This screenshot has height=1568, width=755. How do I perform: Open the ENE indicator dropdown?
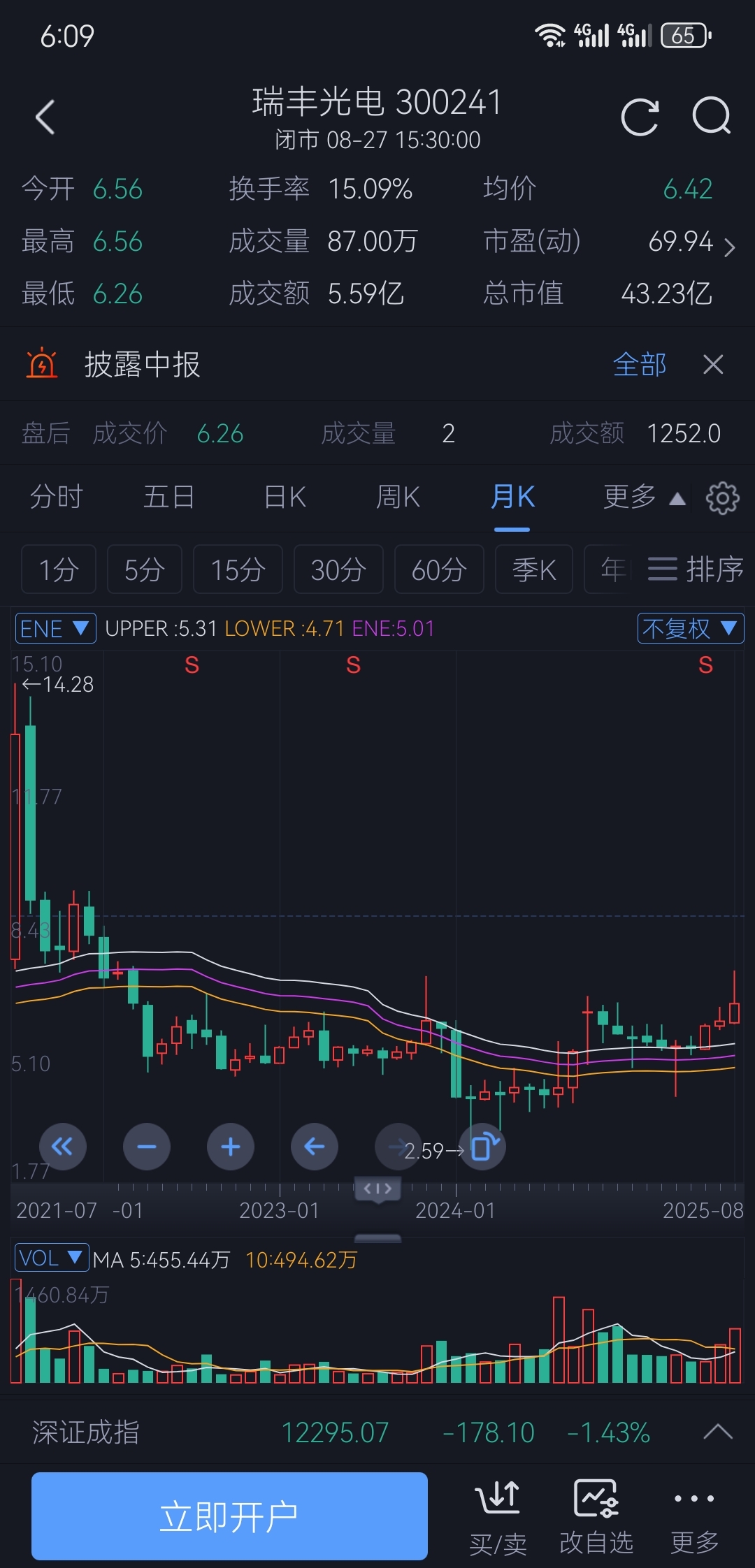(56, 628)
